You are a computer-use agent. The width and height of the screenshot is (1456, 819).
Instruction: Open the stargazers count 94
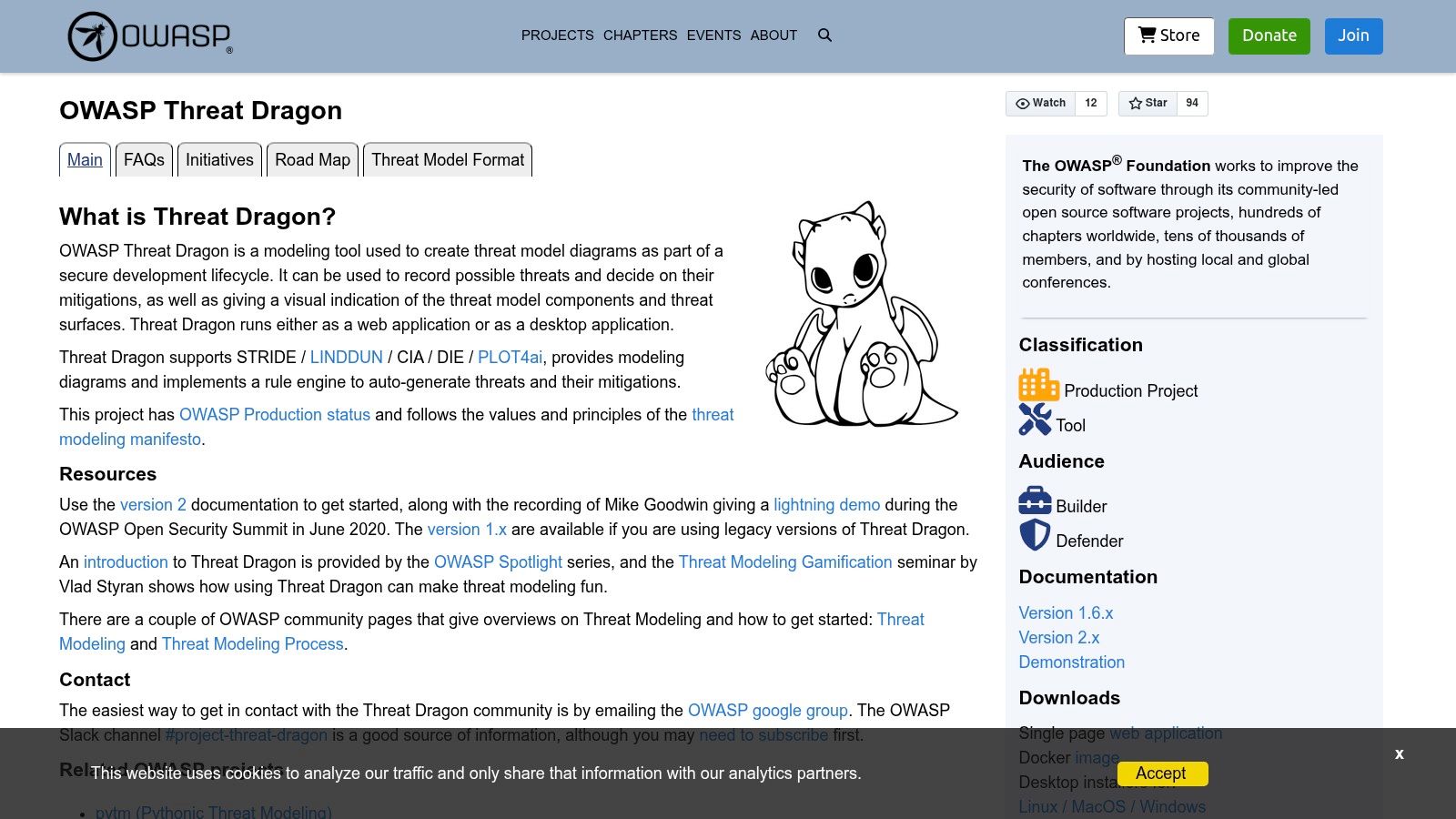pyautogui.click(x=1192, y=103)
